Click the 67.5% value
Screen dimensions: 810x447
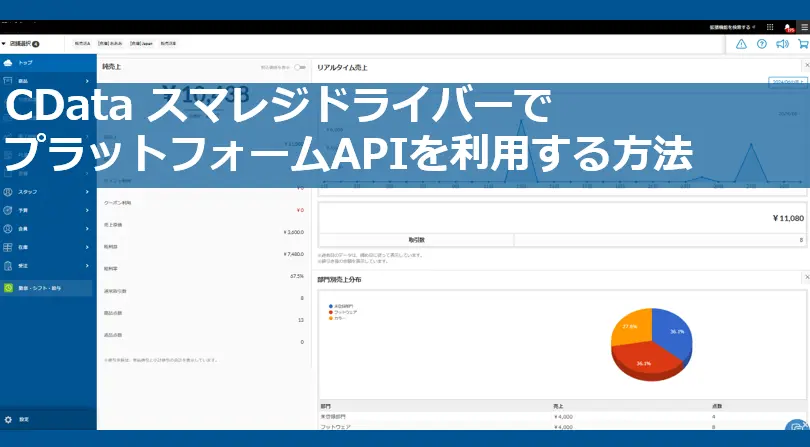point(297,276)
